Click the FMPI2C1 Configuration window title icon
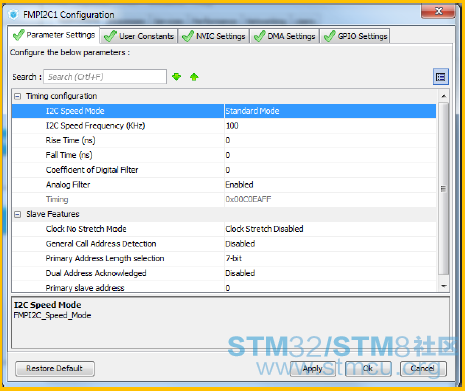Viewport: 465px width, 392px height. [14, 15]
